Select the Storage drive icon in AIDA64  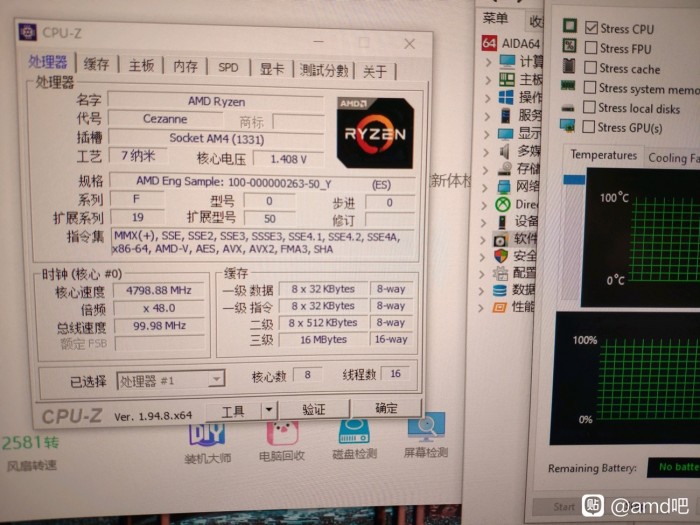[x=504, y=169]
